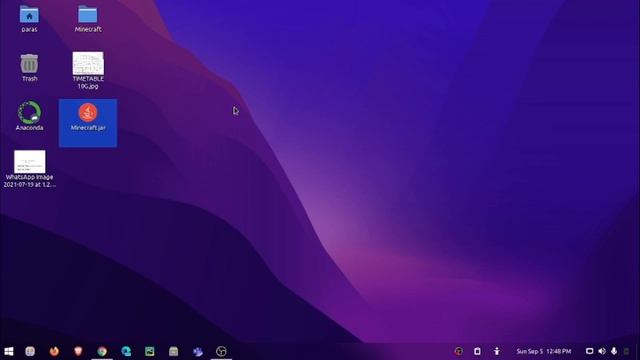Click the red circular tray icon
This screenshot has width=640, height=360.
[459, 351]
